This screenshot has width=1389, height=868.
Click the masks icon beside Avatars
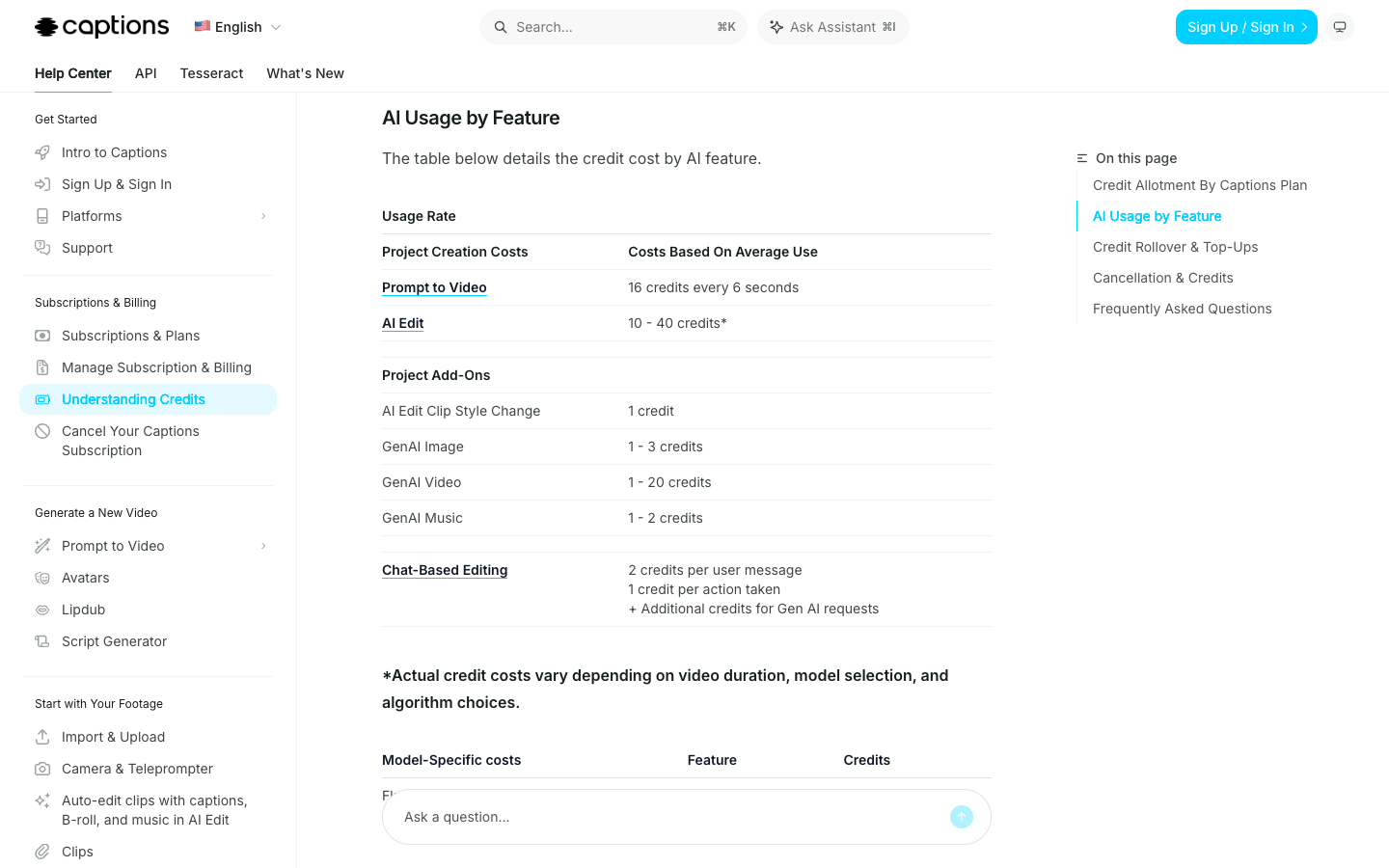pos(42,578)
